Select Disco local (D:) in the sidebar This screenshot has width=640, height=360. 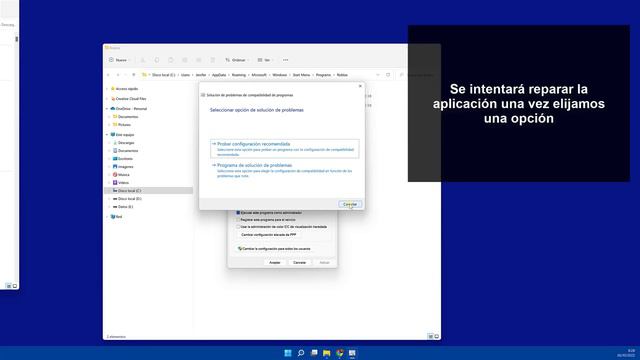(x=129, y=199)
